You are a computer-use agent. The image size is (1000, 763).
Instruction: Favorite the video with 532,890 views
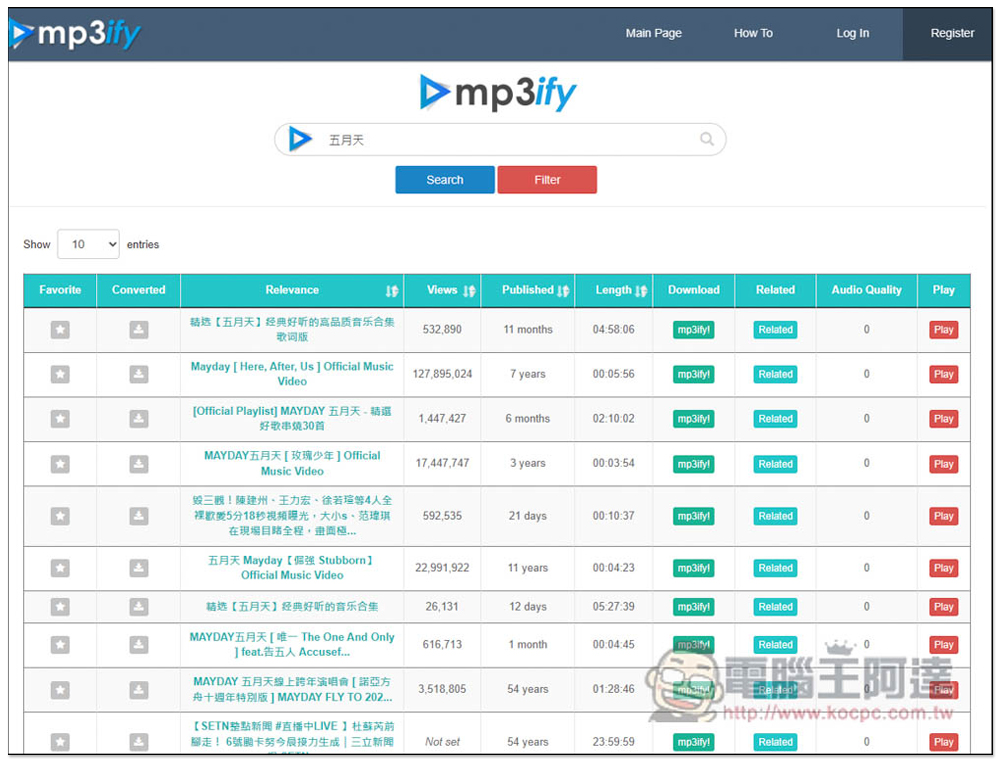(60, 330)
